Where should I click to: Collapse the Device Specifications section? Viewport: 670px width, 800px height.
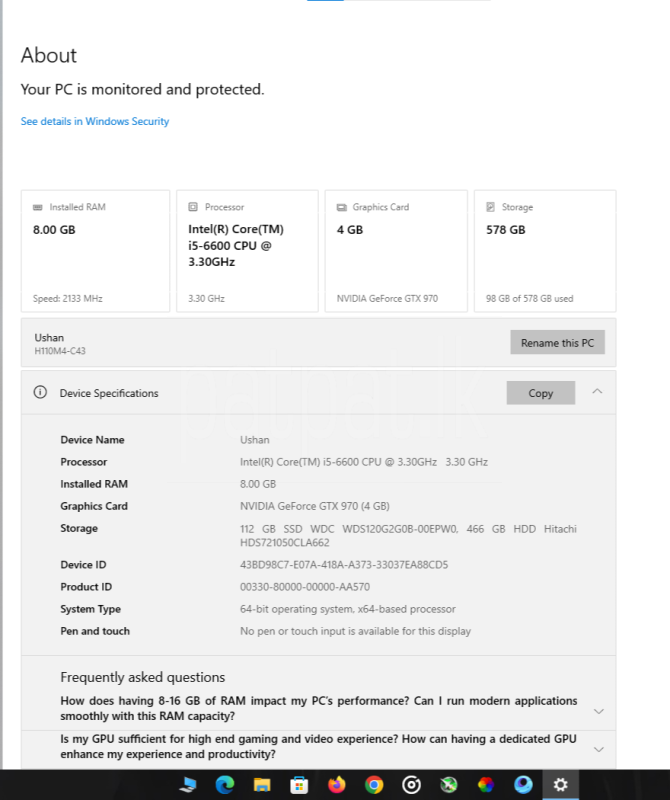pyautogui.click(x=597, y=392)
